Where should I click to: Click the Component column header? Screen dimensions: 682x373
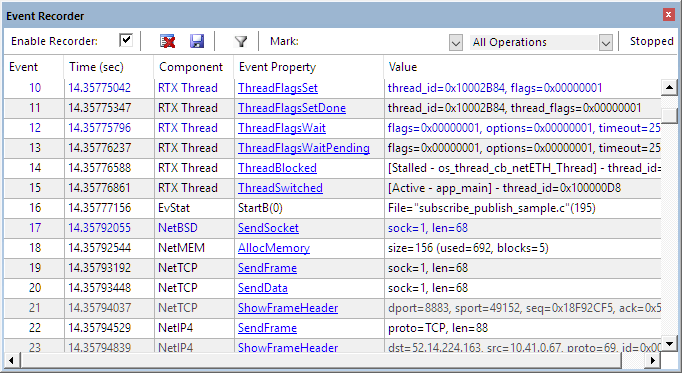point(191,67)
